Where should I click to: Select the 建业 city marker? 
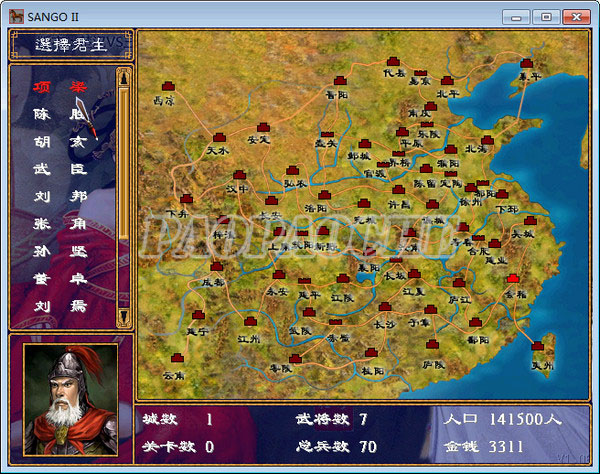[495, 243]
